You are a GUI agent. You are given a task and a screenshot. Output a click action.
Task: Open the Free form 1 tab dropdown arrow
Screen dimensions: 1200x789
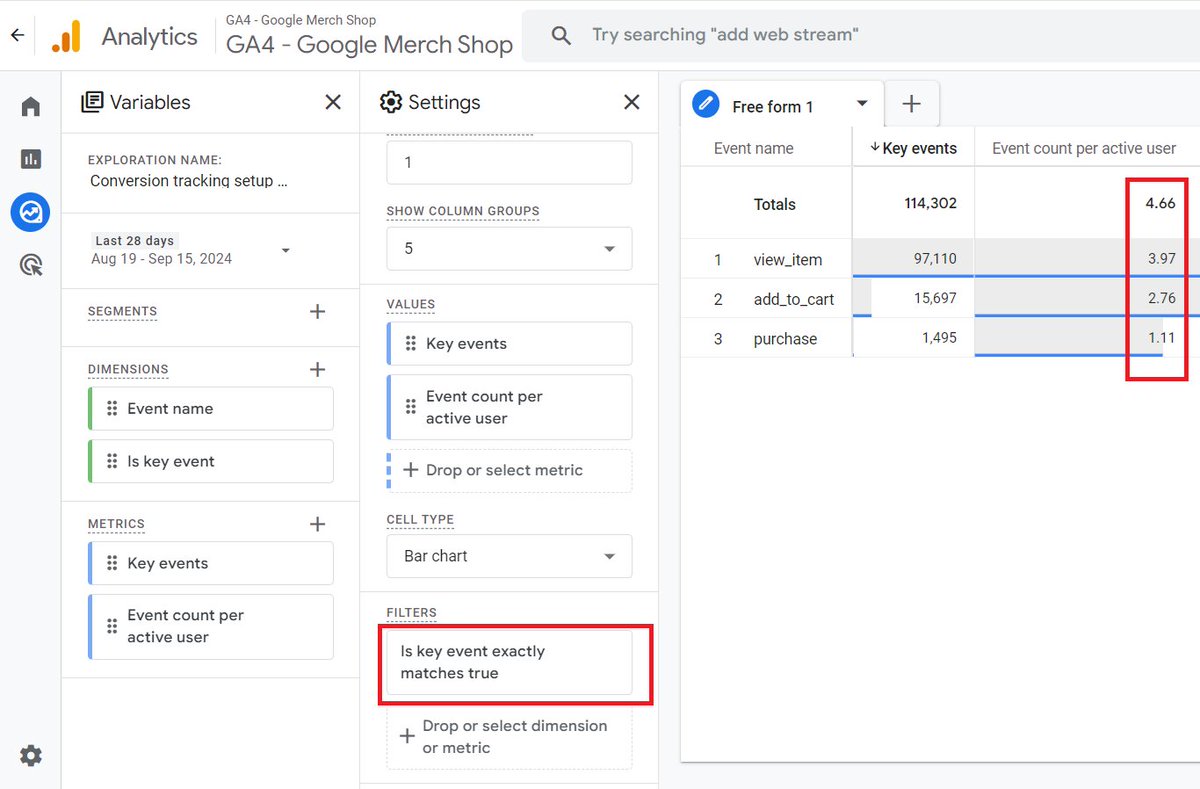(x=863, y=104)
